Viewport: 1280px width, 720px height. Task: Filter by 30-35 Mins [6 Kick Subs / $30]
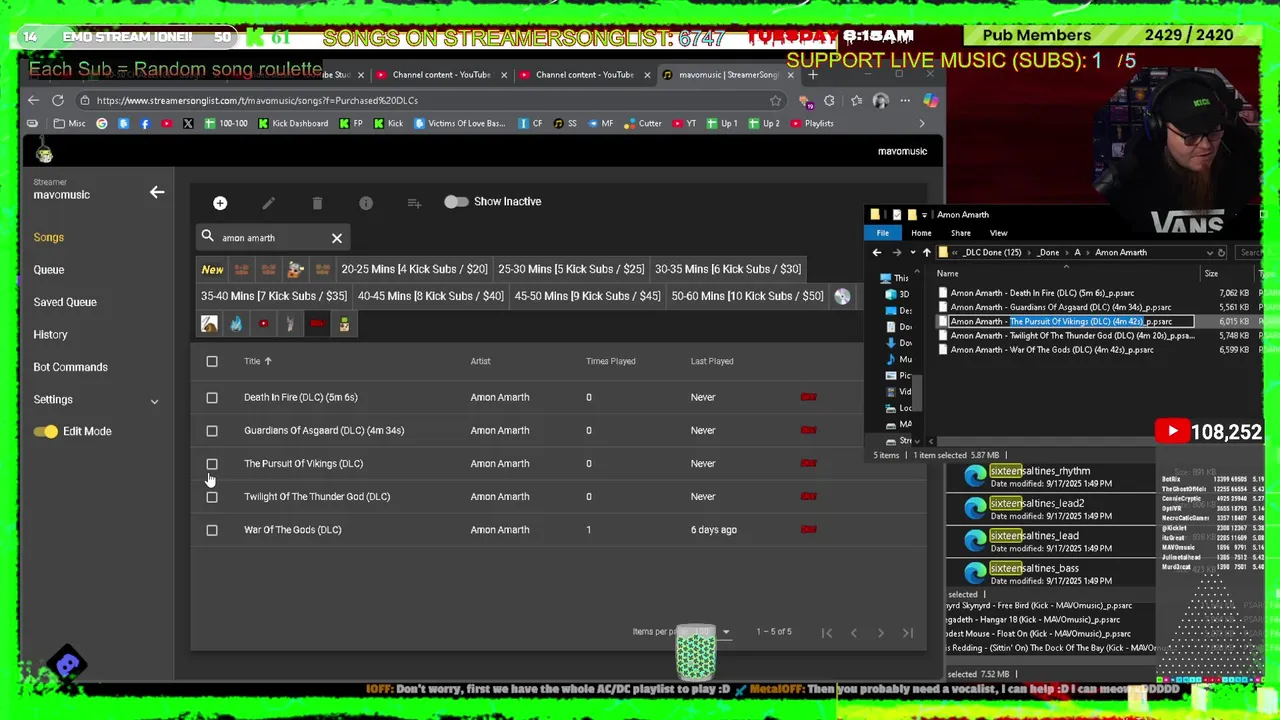pyautogui.click(x=728, y=269)
